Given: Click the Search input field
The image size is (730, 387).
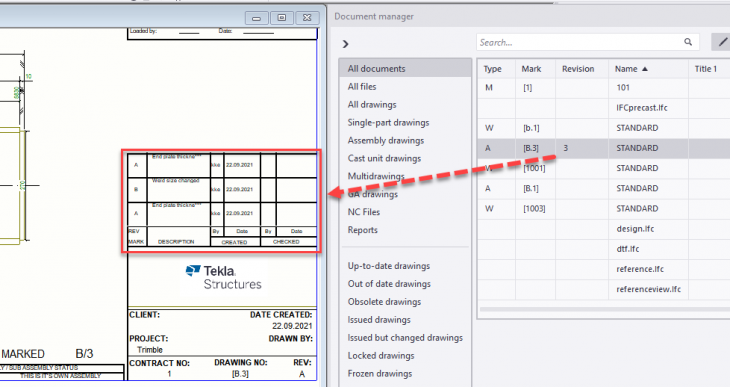Looking at the screenshot, I should point(588,42).
